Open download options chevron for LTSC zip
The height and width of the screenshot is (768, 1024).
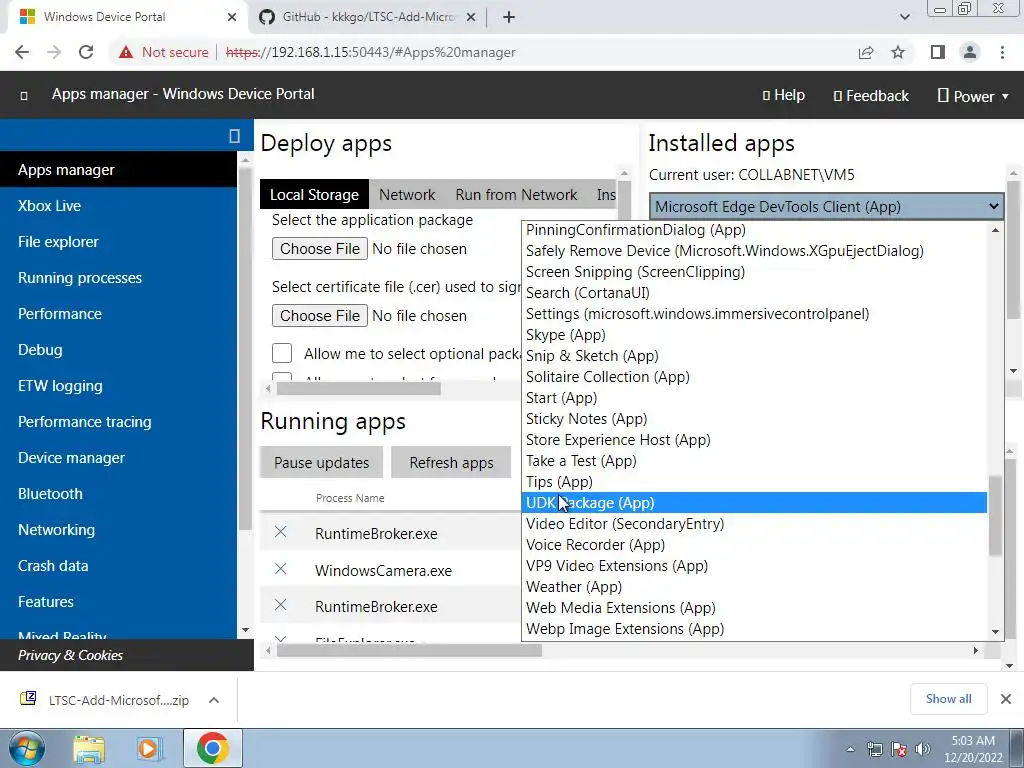[x=214, y=700]
